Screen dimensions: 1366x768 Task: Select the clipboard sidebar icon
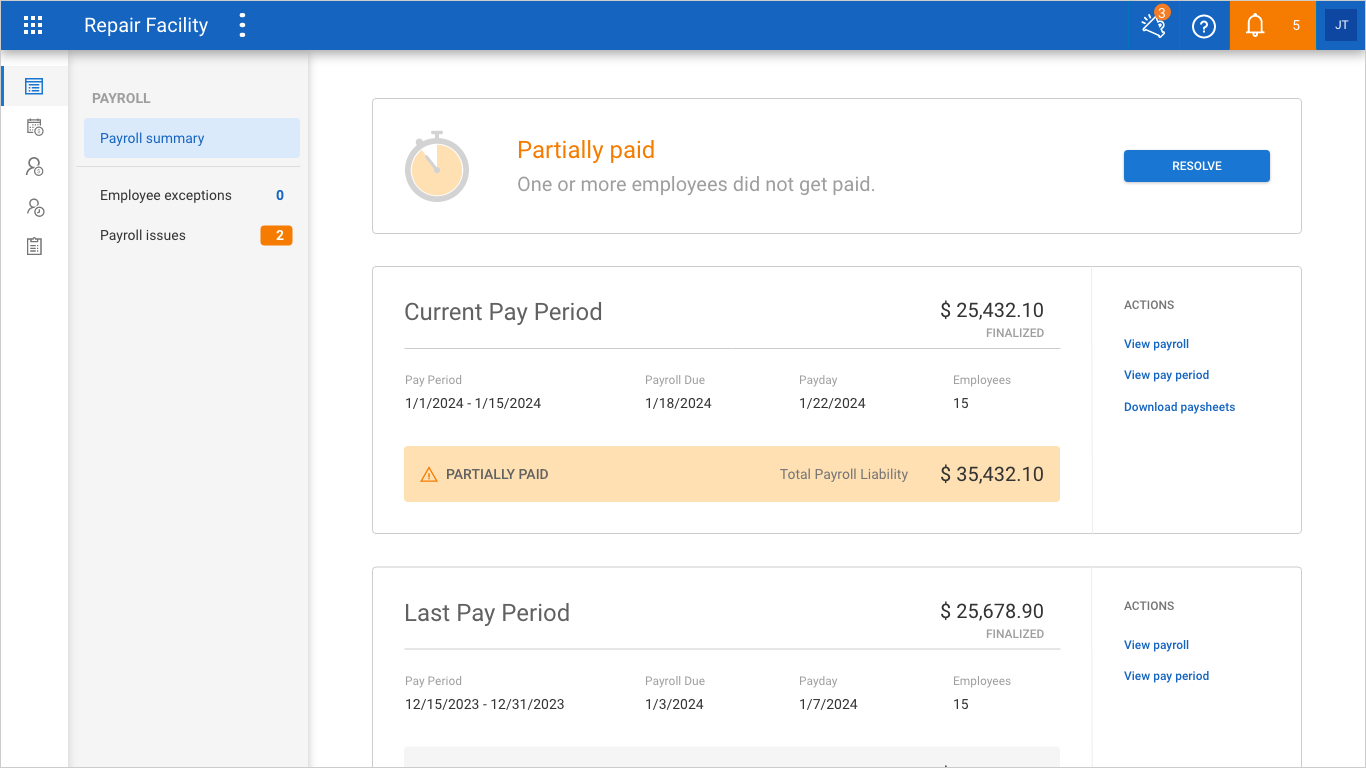pyautogui.click(x=34, y=246)
